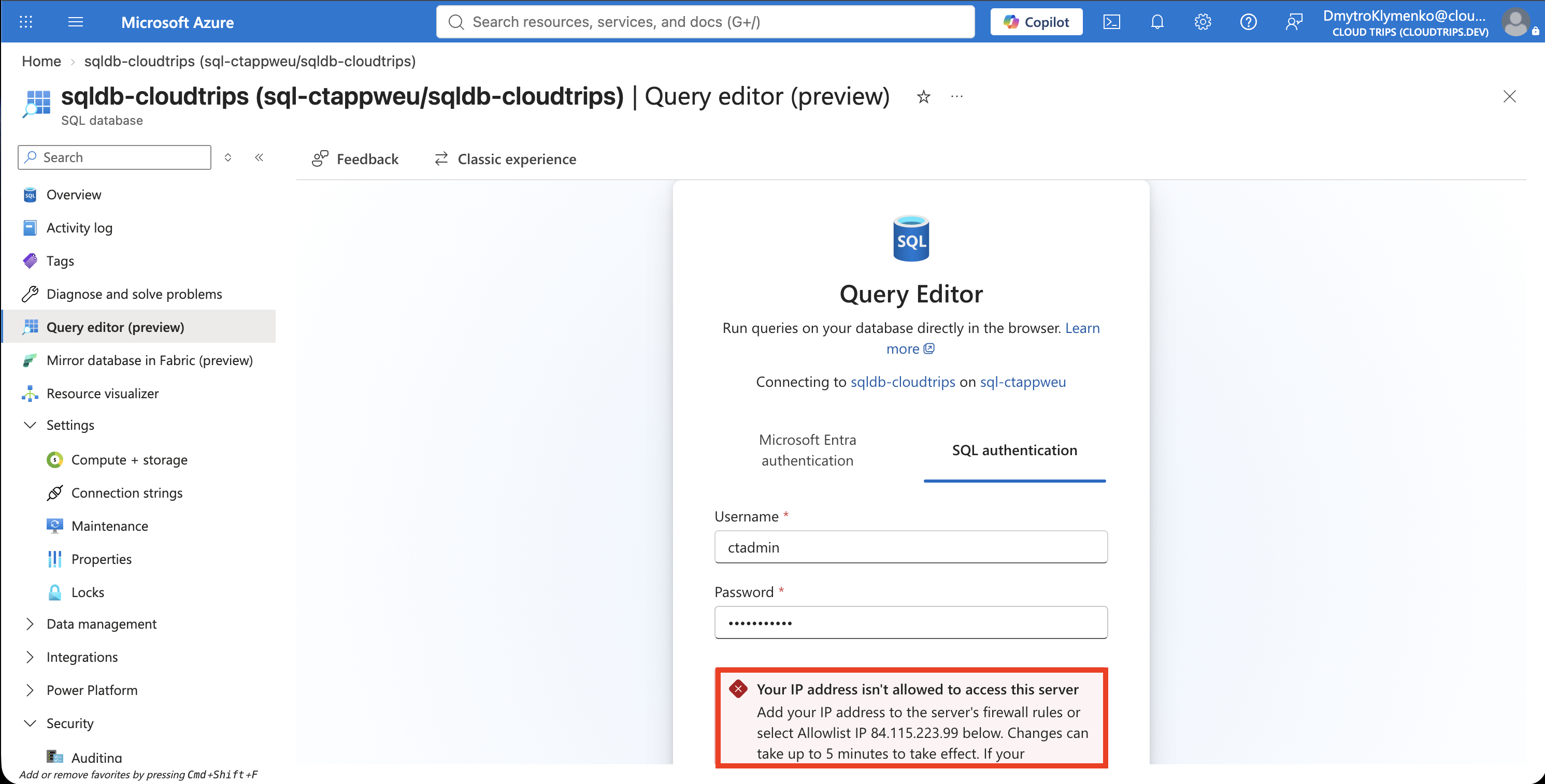Follow the sql-ctappweu server link
This screenshot has width=1545, height=784.
coord(1023,382)
